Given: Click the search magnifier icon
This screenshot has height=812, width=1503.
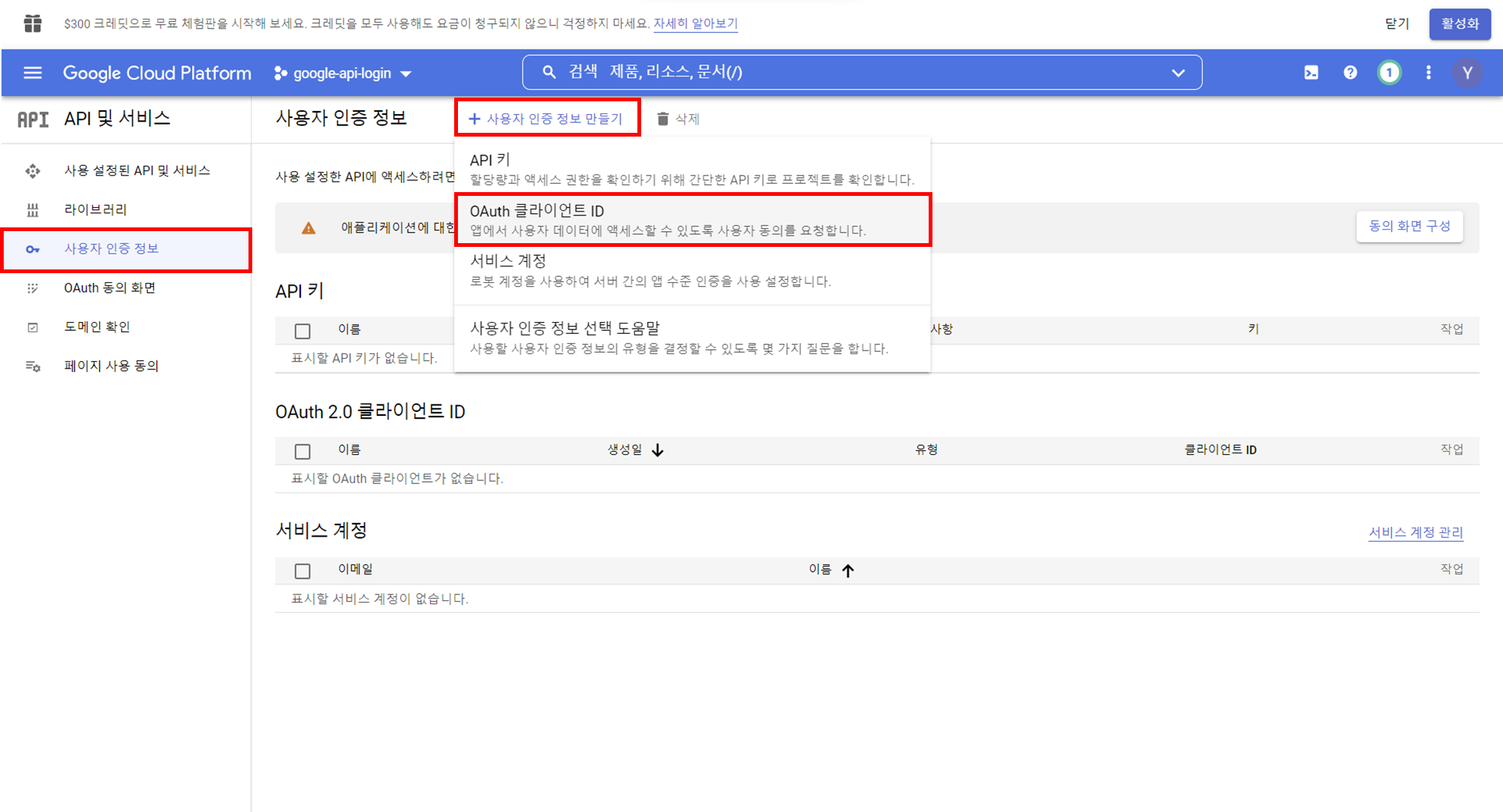Looking at the screenshot, I should point(549,72).
